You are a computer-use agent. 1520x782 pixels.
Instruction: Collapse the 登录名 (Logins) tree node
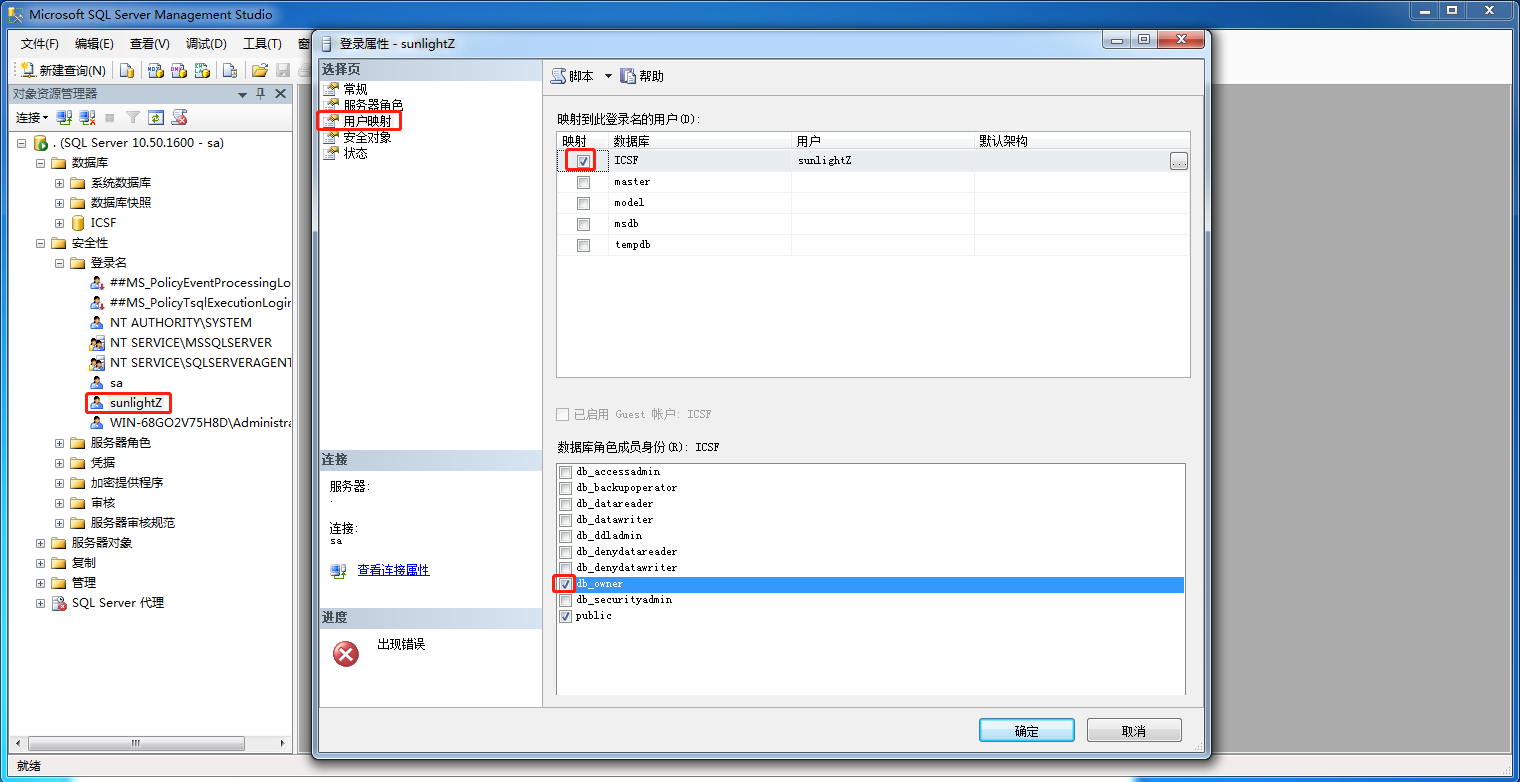[60, 263]
